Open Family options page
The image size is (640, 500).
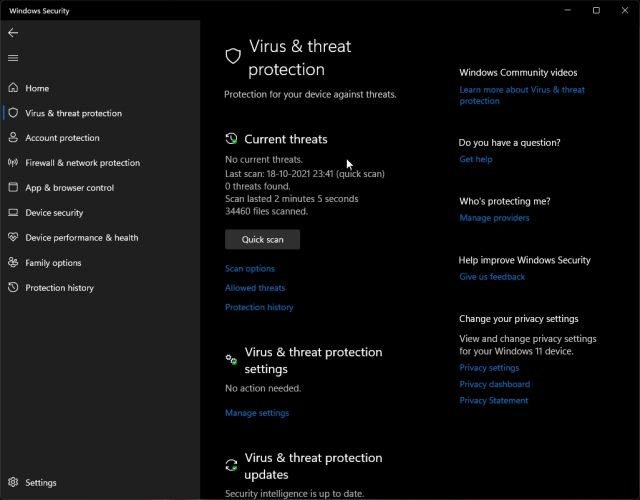click(x=100, y=263)
